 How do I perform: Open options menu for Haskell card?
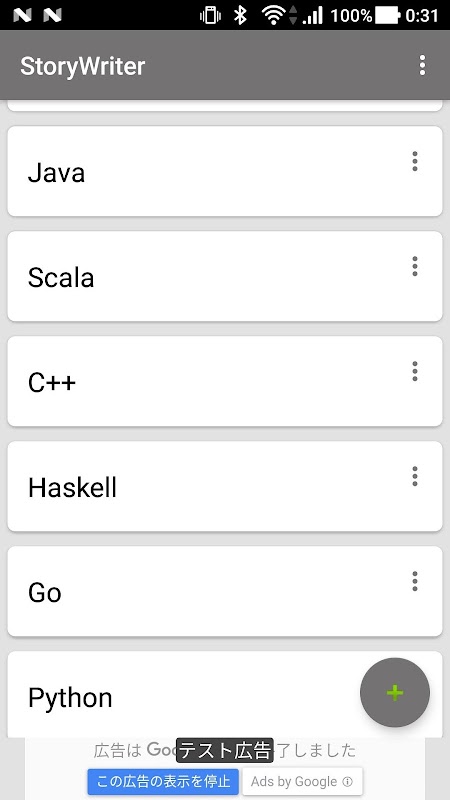click(x=415, y=477)
